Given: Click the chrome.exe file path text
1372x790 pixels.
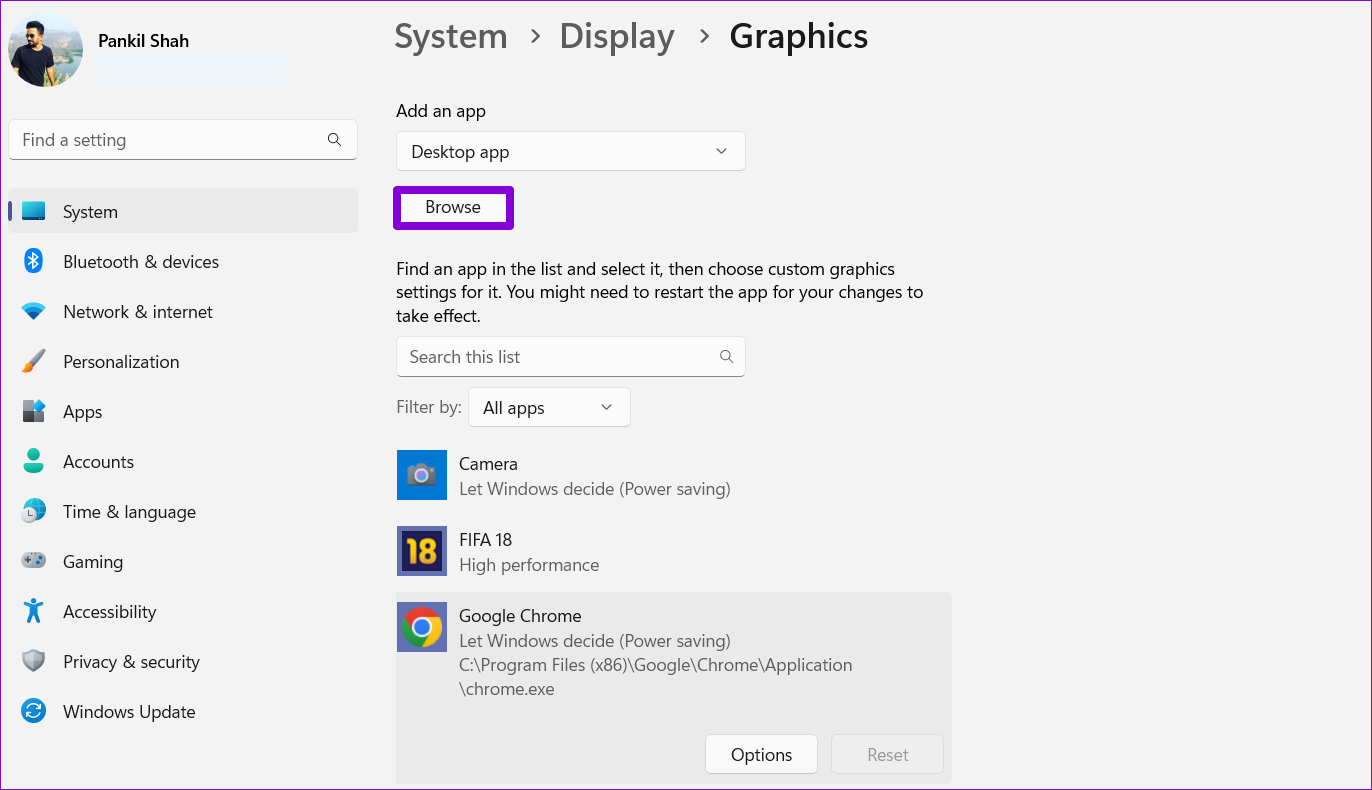Looking at the screenshot, I should pos(656,677).
